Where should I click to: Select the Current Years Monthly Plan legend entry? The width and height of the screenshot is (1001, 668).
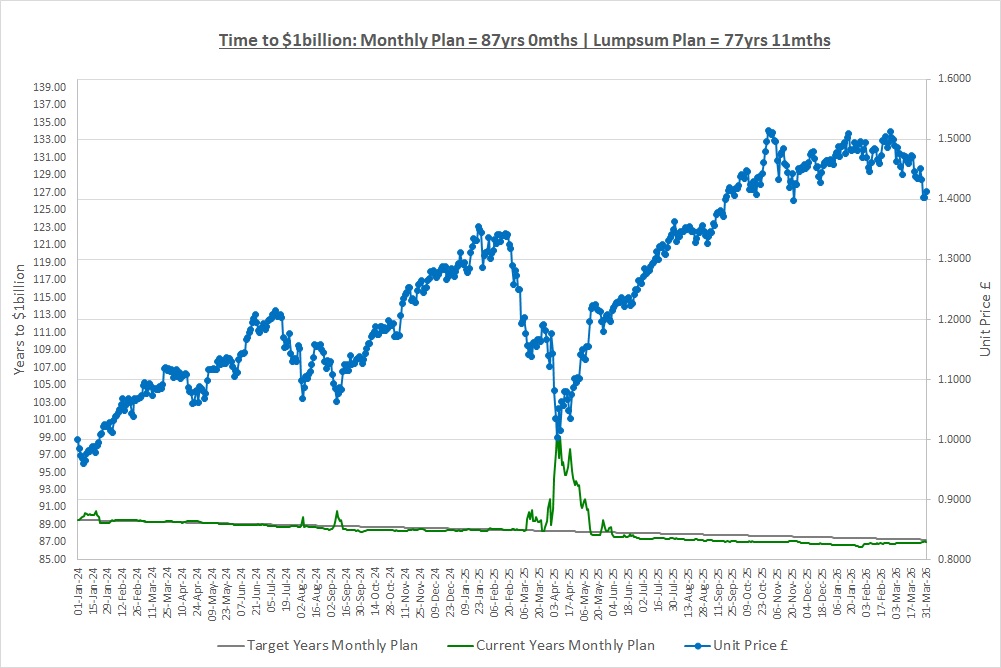[x=566, y=645]
